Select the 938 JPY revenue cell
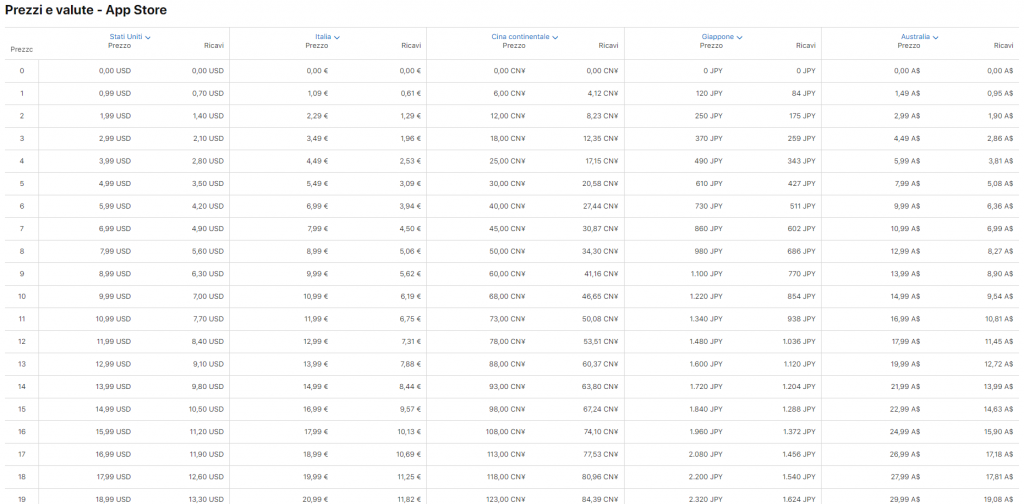 click(x=802, y=319)
